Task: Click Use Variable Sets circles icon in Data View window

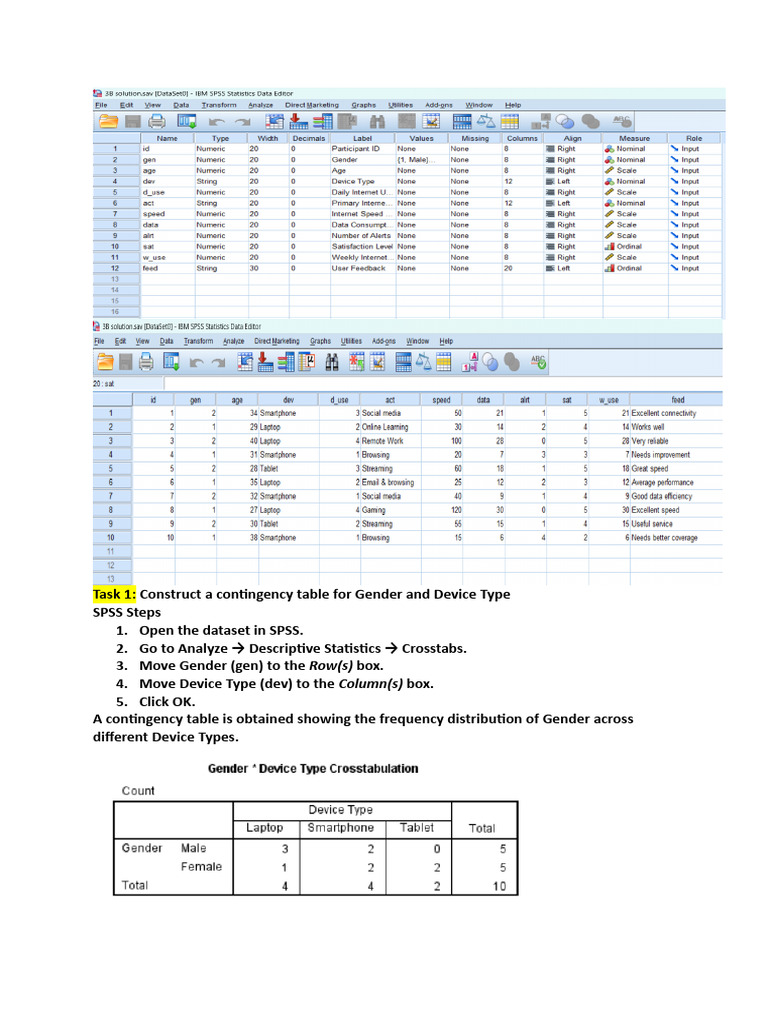Action: pyautogui.click(x=490, y=362)
